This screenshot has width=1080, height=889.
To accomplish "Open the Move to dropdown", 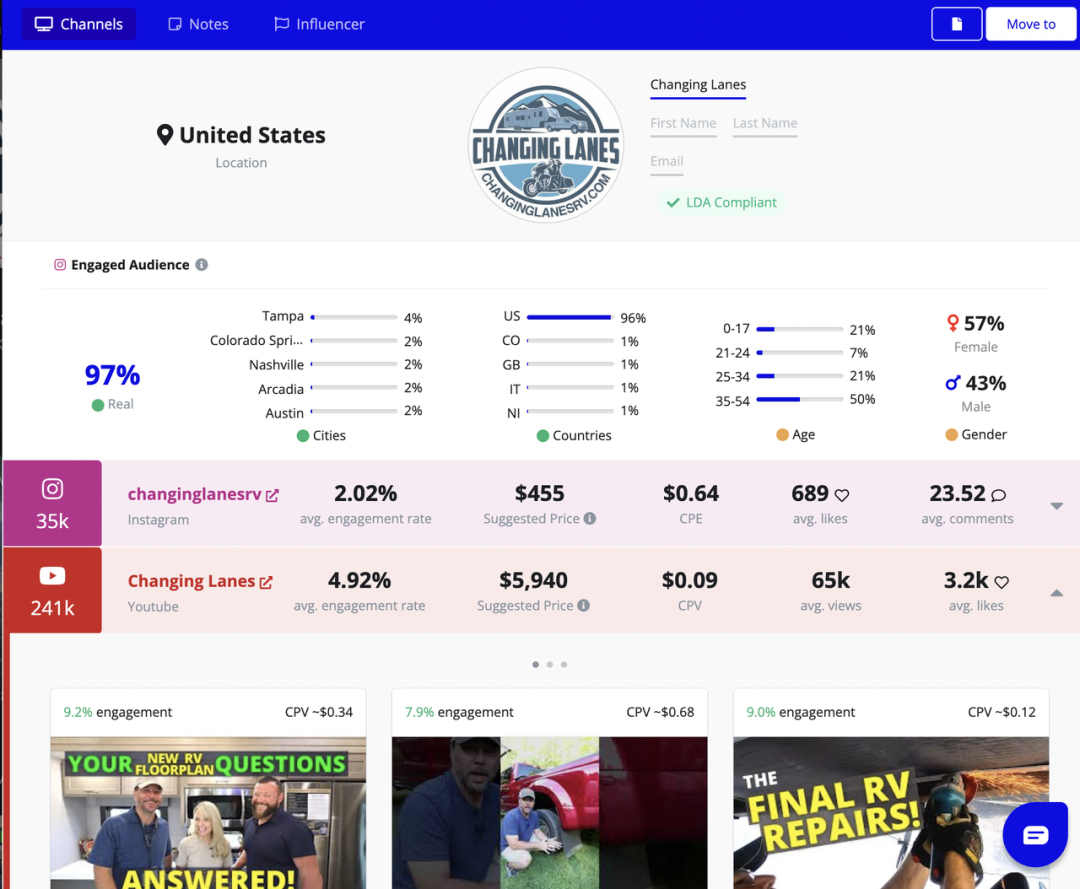I will point(1030,24).
